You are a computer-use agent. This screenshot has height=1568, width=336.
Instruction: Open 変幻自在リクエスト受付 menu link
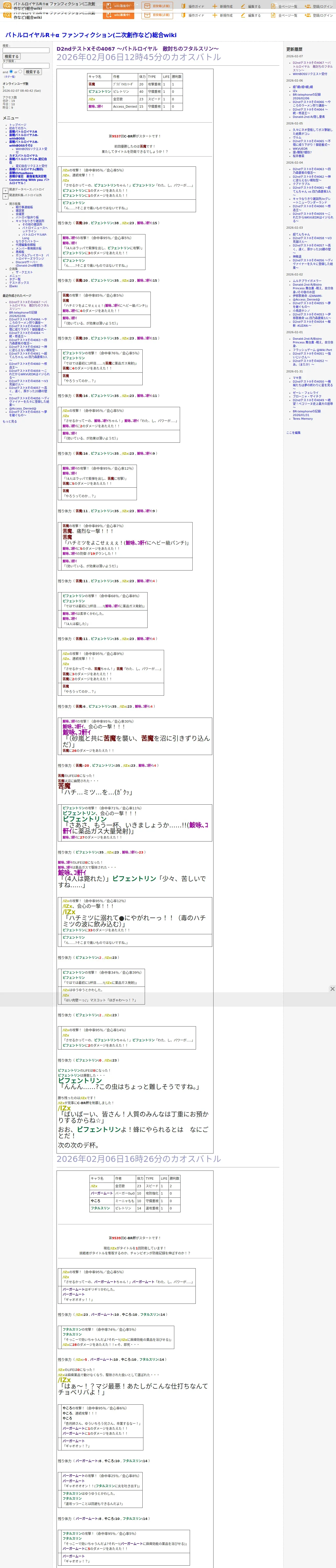pyautogui.click(x=31, y=166)
